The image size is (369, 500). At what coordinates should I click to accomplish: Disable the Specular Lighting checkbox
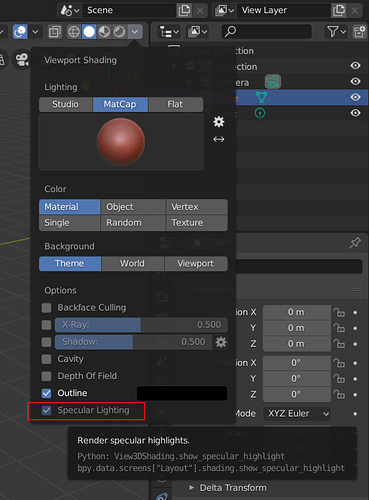click(x=47, y=410)
